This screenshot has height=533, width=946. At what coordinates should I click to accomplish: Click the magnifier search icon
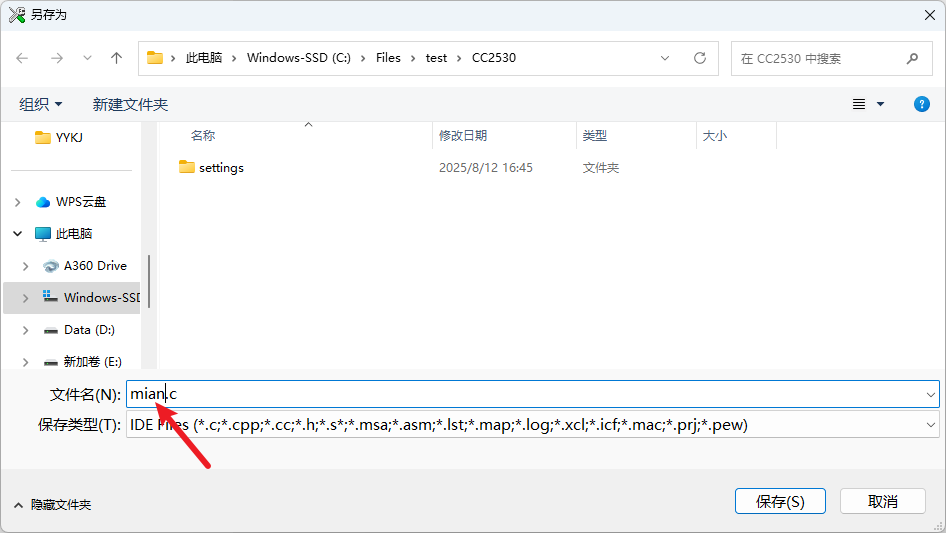[x=912, y=59]
